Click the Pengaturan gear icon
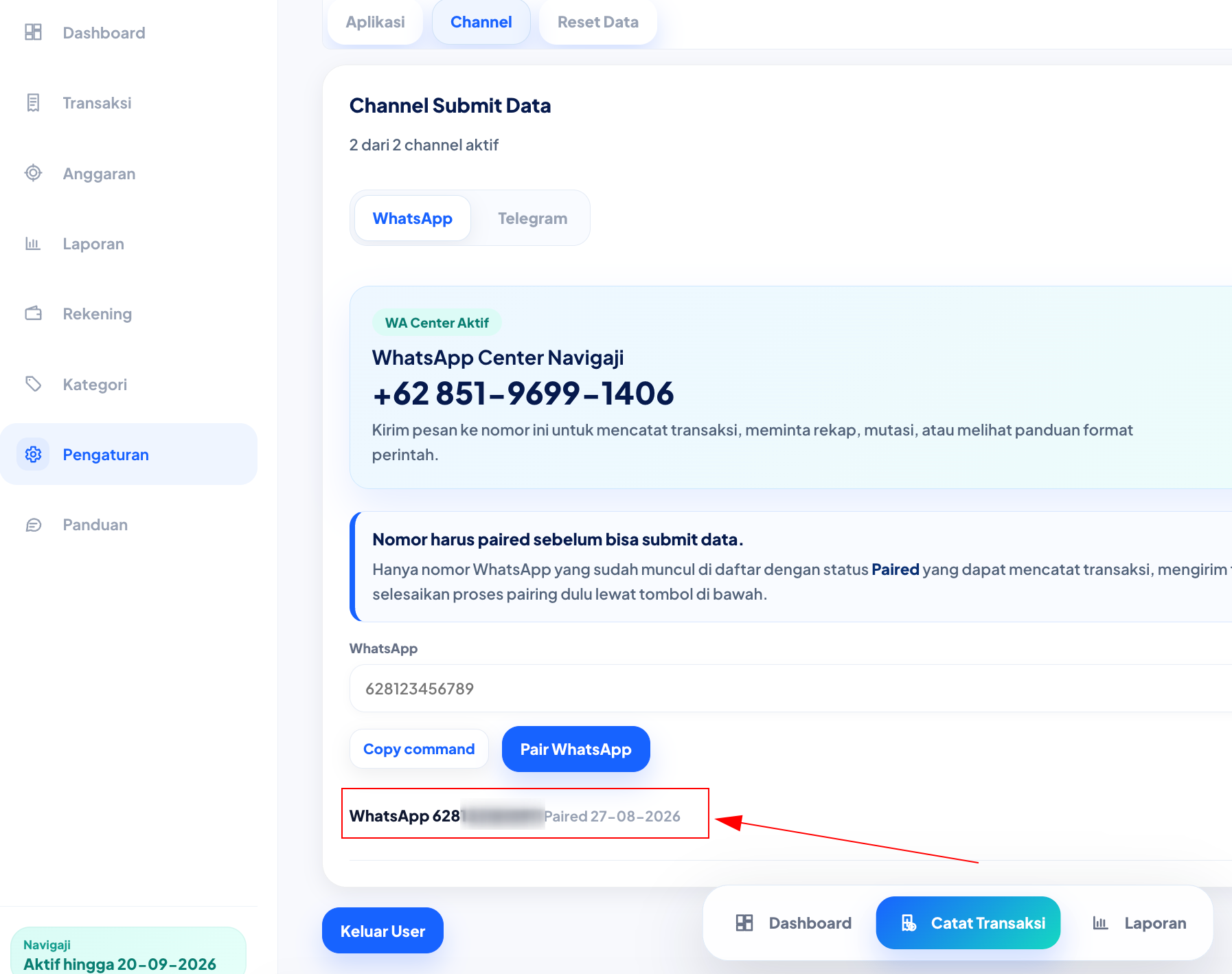This screenshot has width=1232, height=974. tap(33, 454)
